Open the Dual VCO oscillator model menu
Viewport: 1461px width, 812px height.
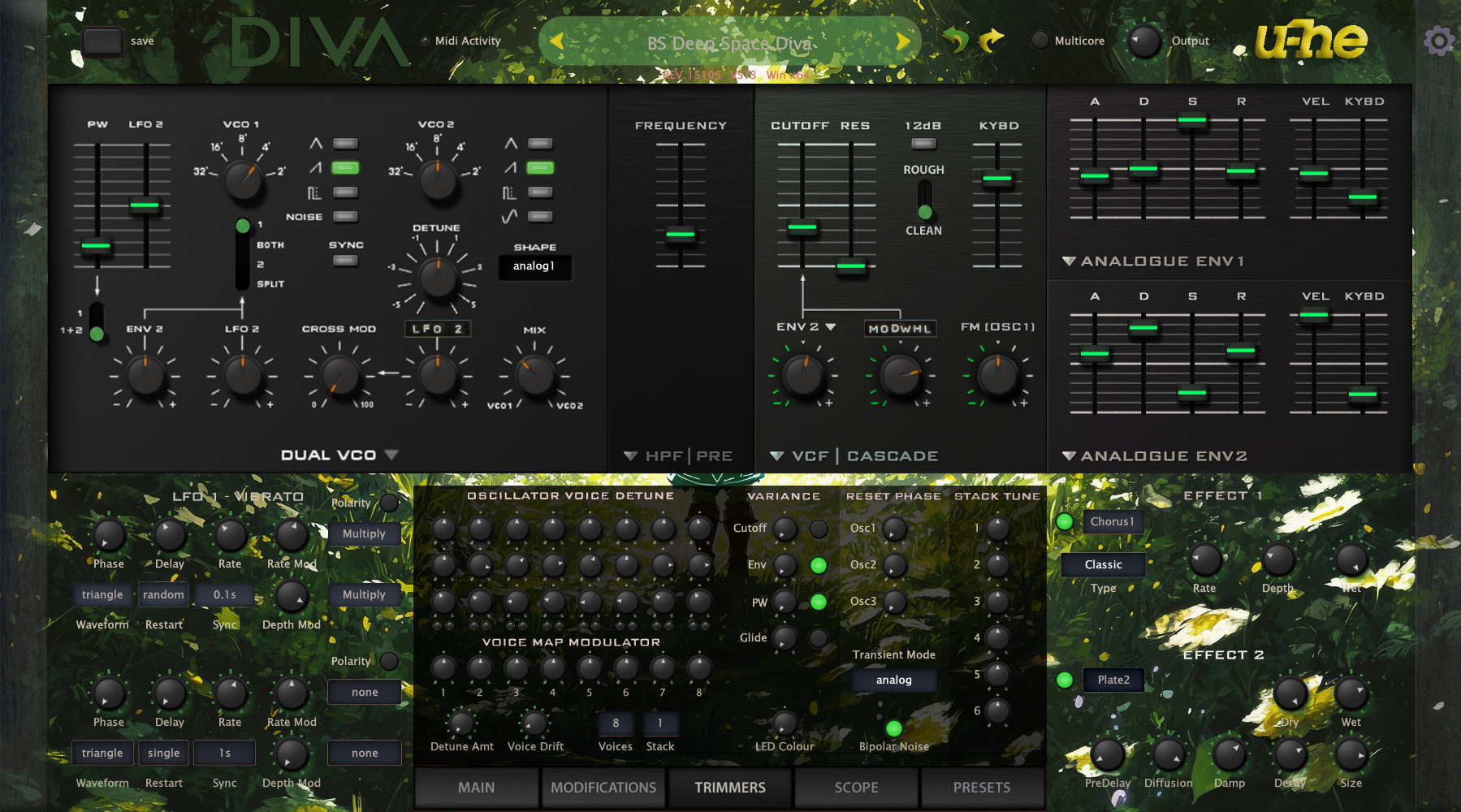[x=391, y=455]
